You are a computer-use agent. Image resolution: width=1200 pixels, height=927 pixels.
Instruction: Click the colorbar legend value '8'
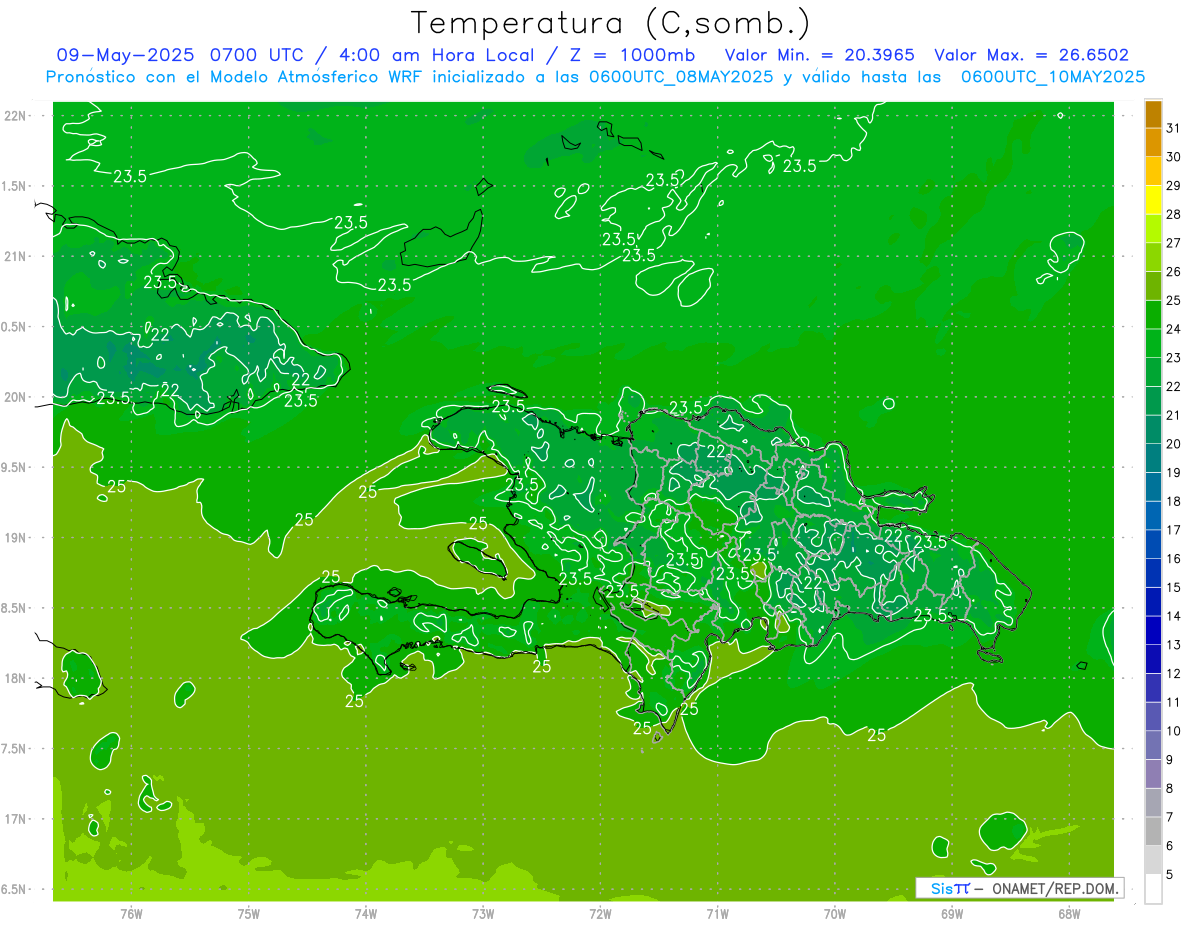tap(1170, 789)
